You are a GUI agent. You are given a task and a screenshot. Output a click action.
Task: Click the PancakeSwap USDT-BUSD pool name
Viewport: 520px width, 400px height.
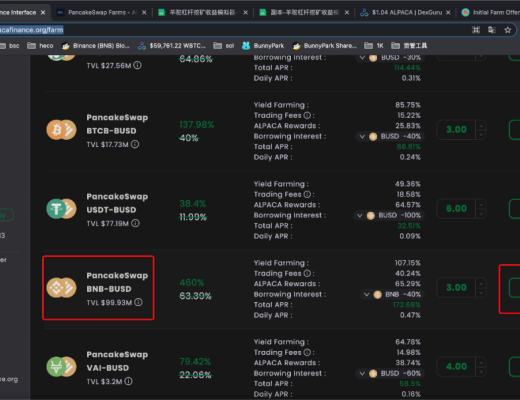click(117, 203)
